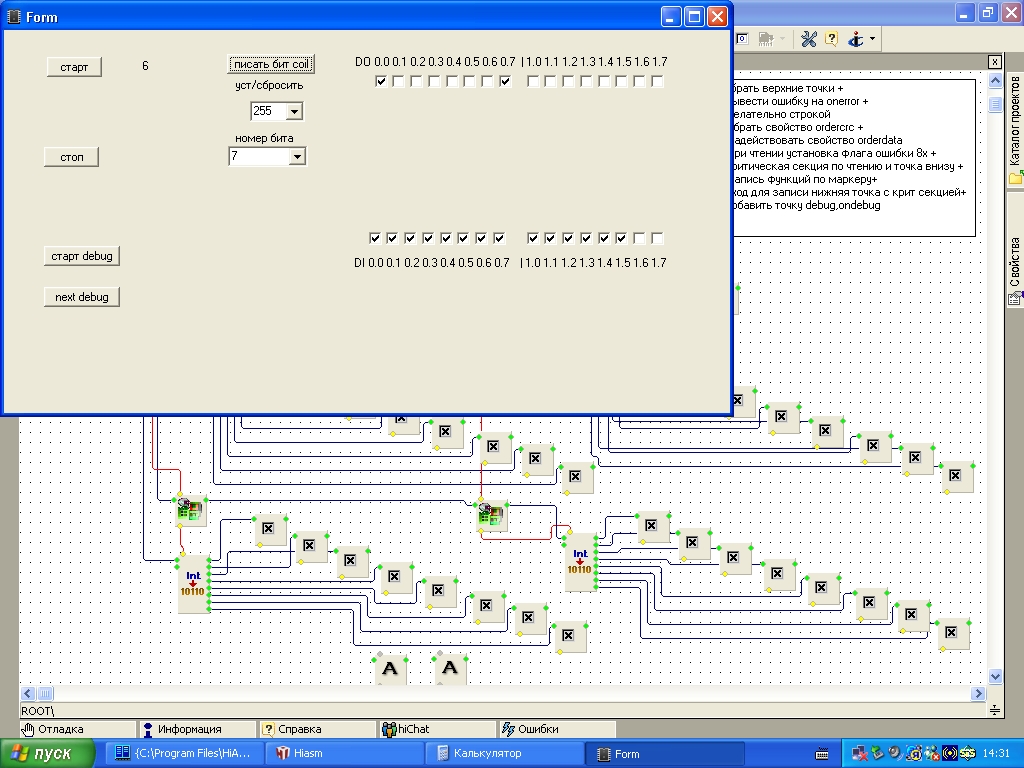
Task: Switch to the Информация tab
Action: (x=198, y=729)
